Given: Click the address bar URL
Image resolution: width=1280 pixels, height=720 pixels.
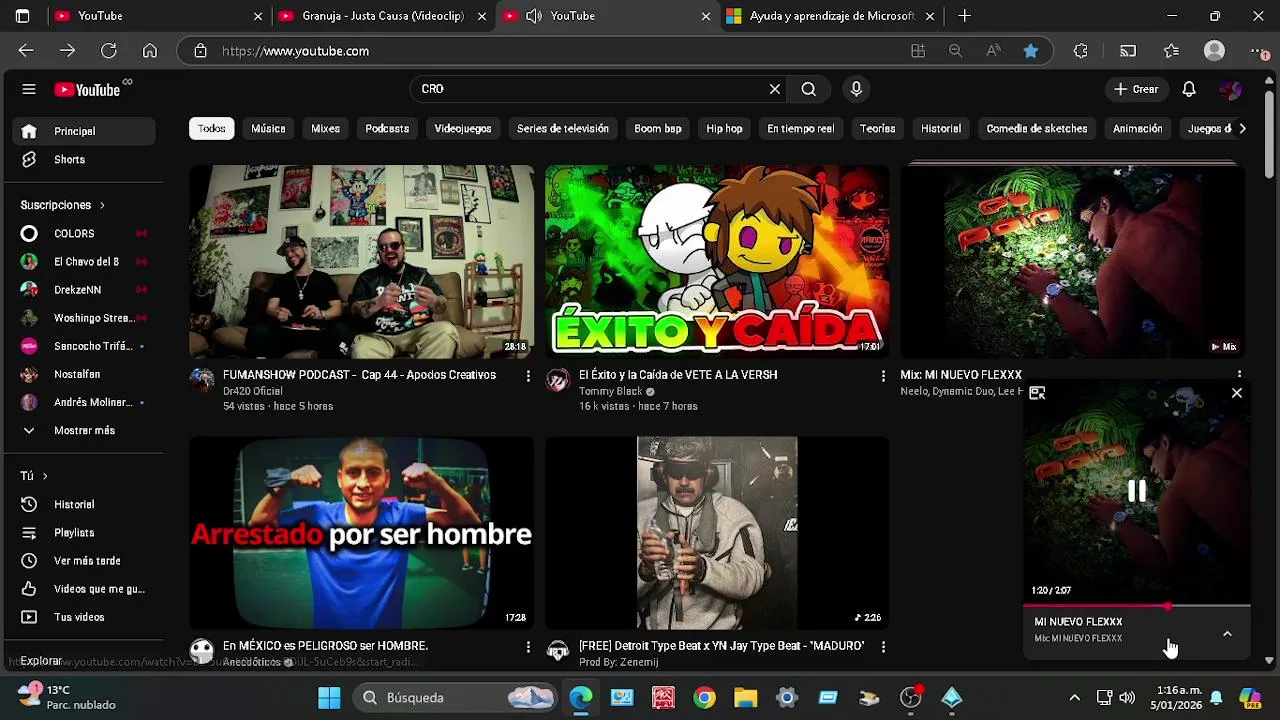Looking at the screenshot, I should pos(296,51).
